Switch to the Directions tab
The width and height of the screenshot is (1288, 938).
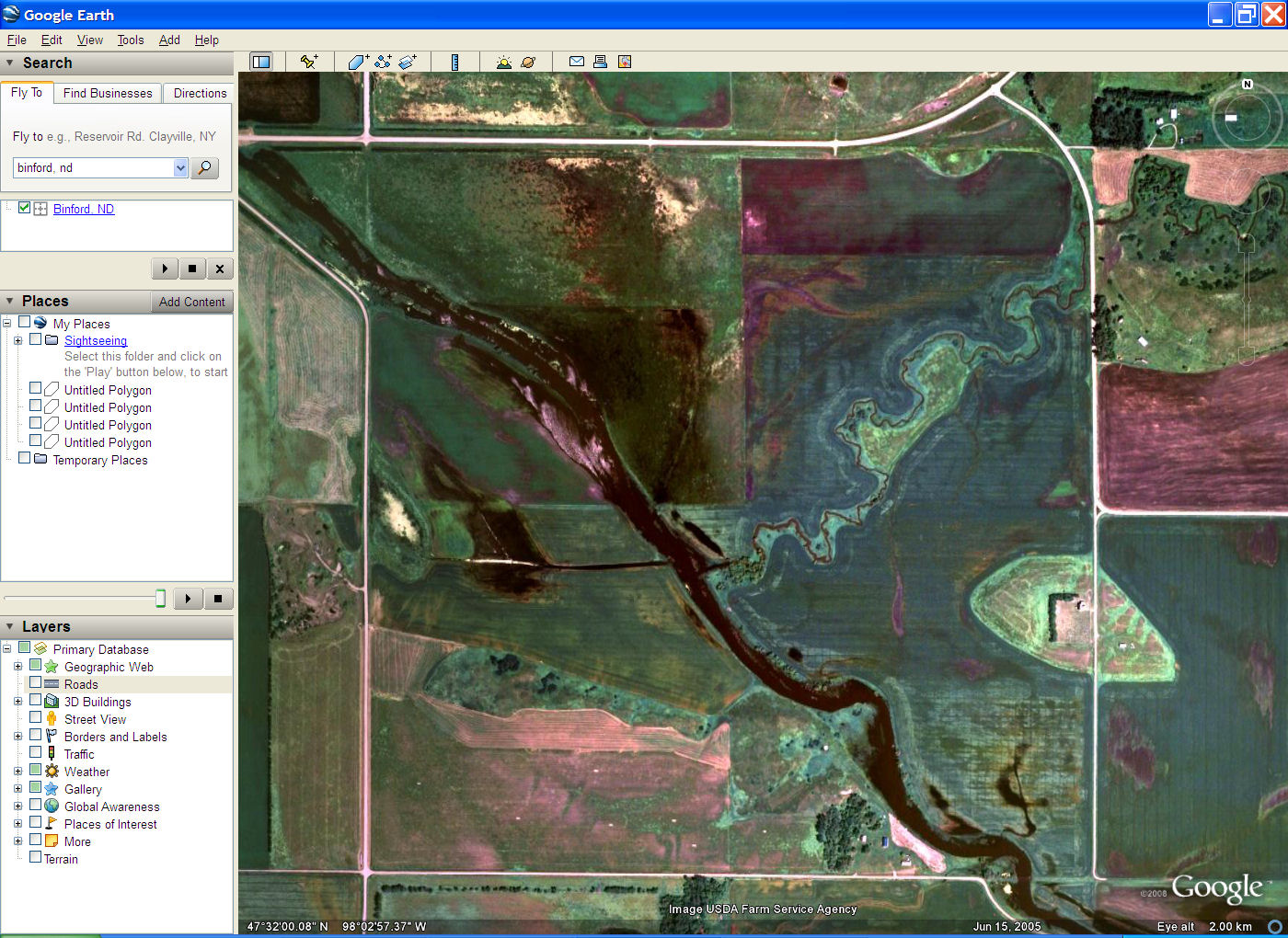click(x=200, y=93)
